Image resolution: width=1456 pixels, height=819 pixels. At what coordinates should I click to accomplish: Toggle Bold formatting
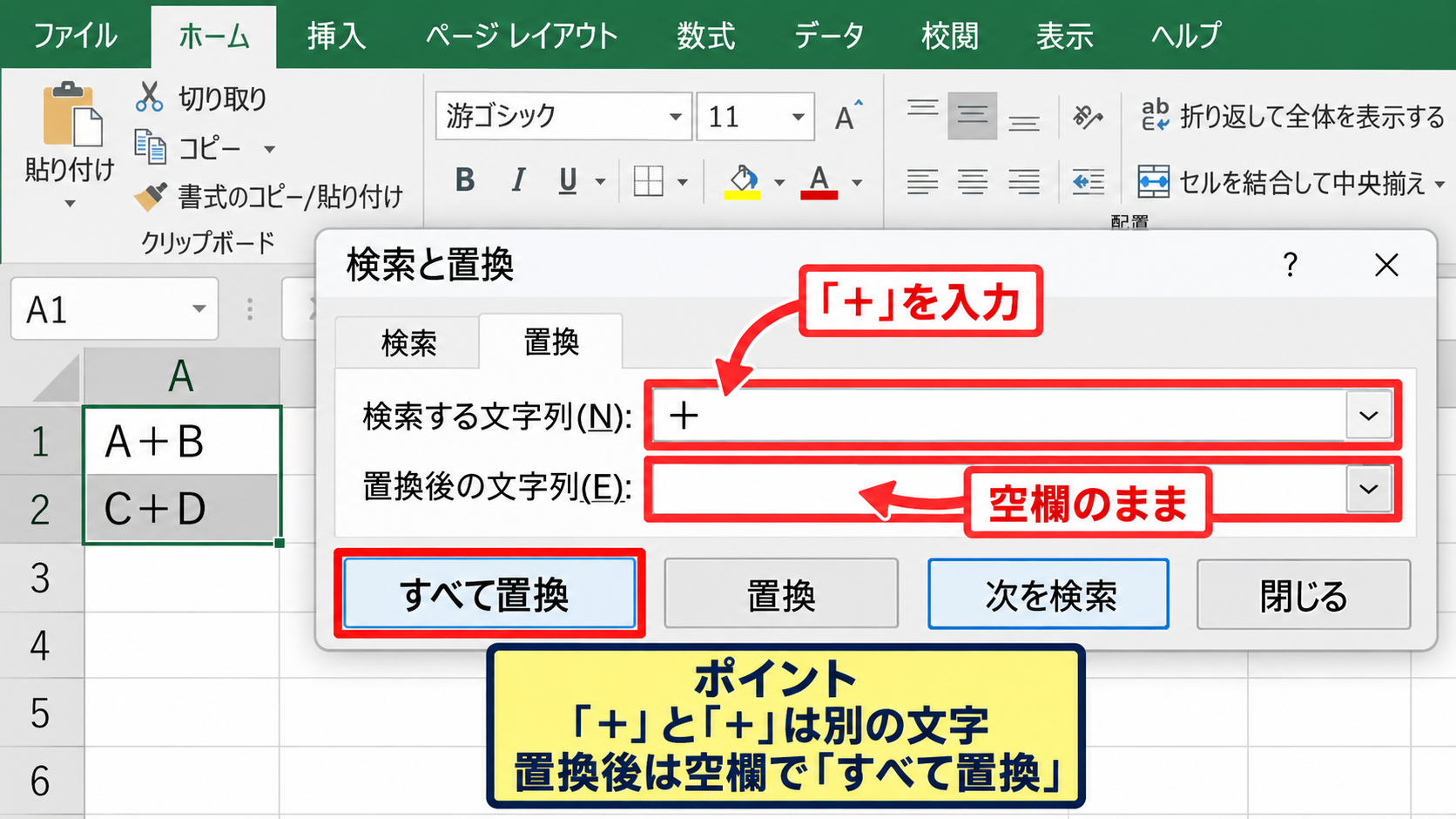tap(465, 180)
